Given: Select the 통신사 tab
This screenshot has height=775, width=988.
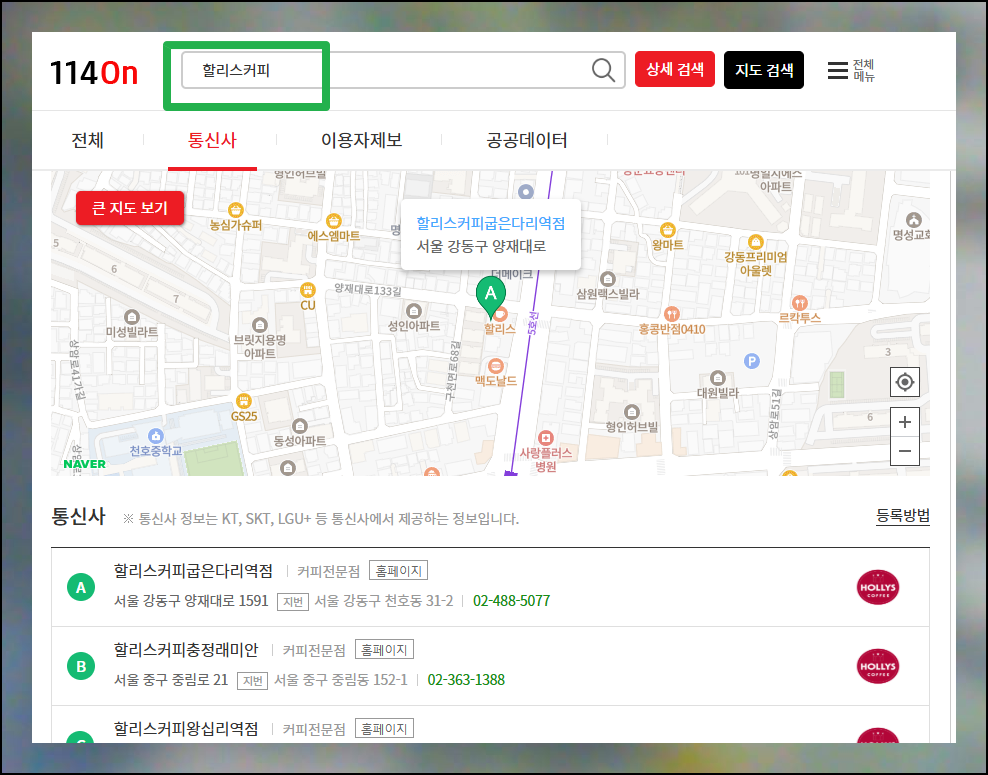Looking at the screenshot, I should tap(212, 140).
